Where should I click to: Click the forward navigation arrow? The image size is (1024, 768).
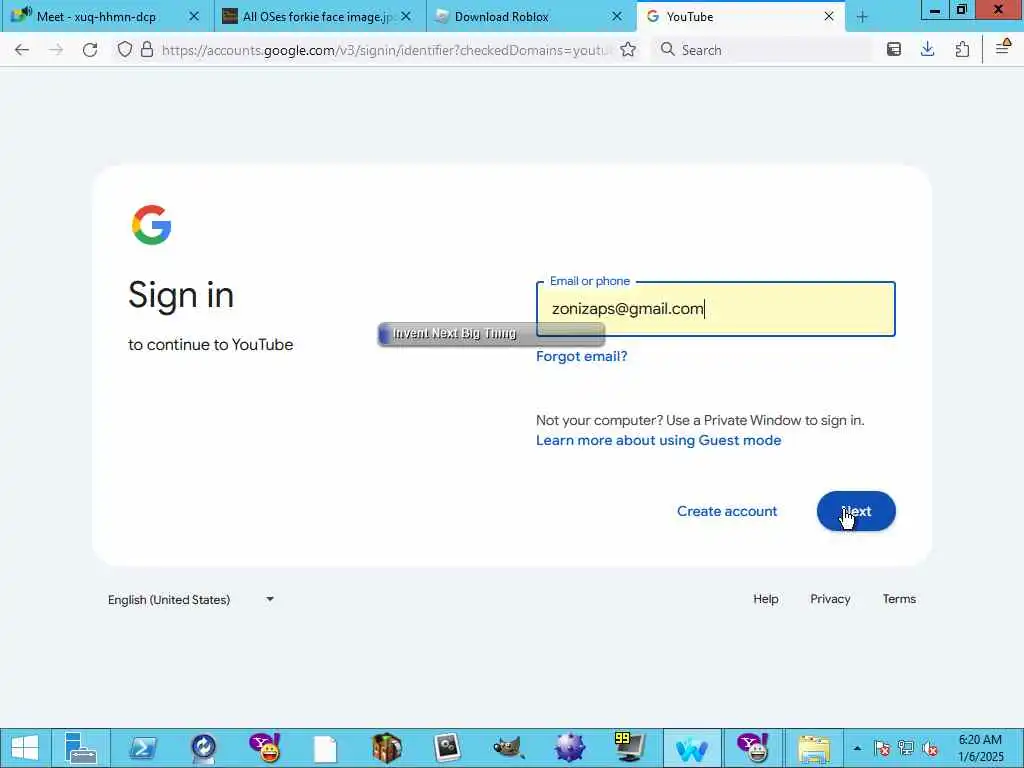pos(56,50)
